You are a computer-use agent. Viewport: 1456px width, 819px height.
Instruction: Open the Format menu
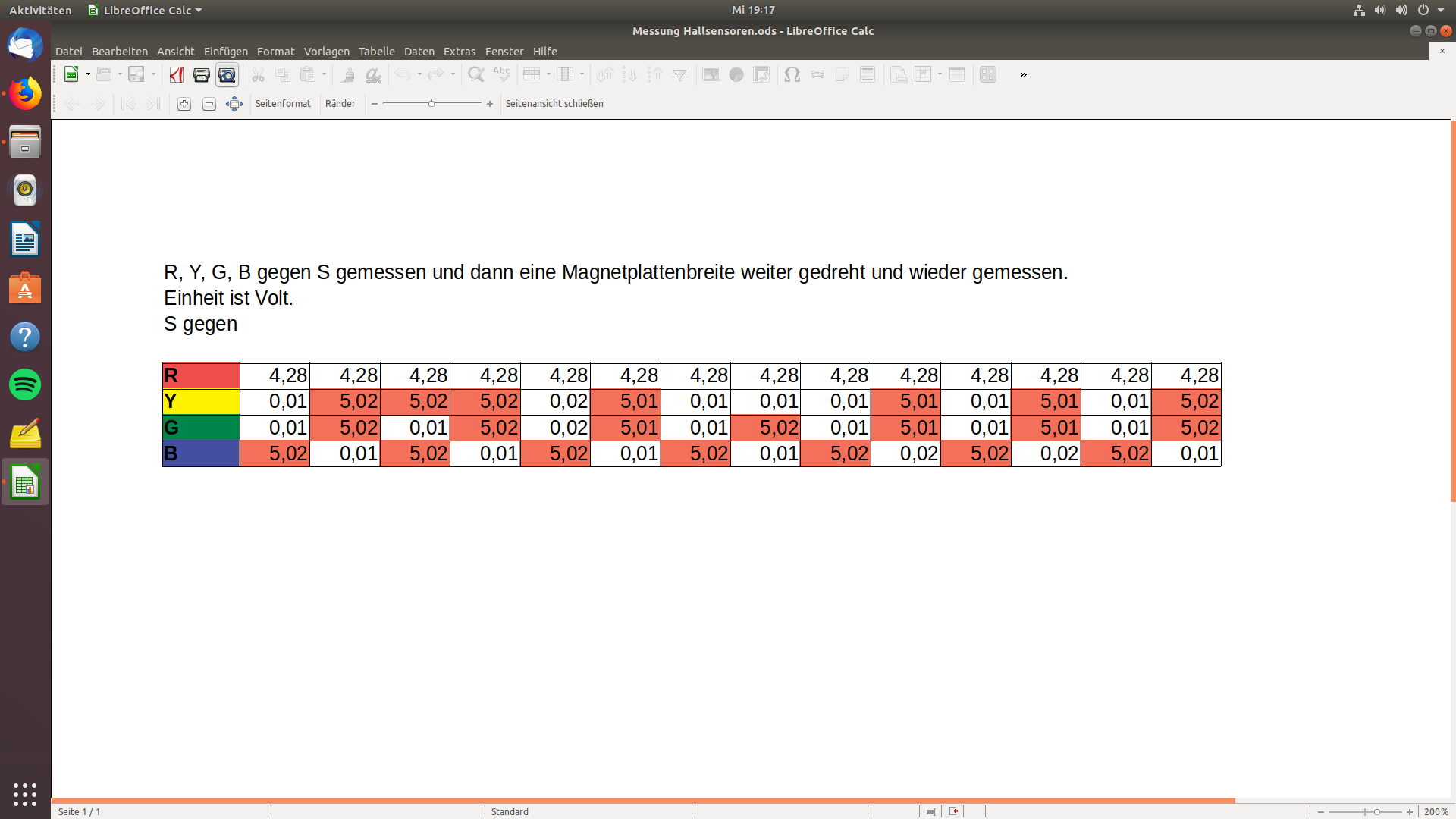point(275,52)
